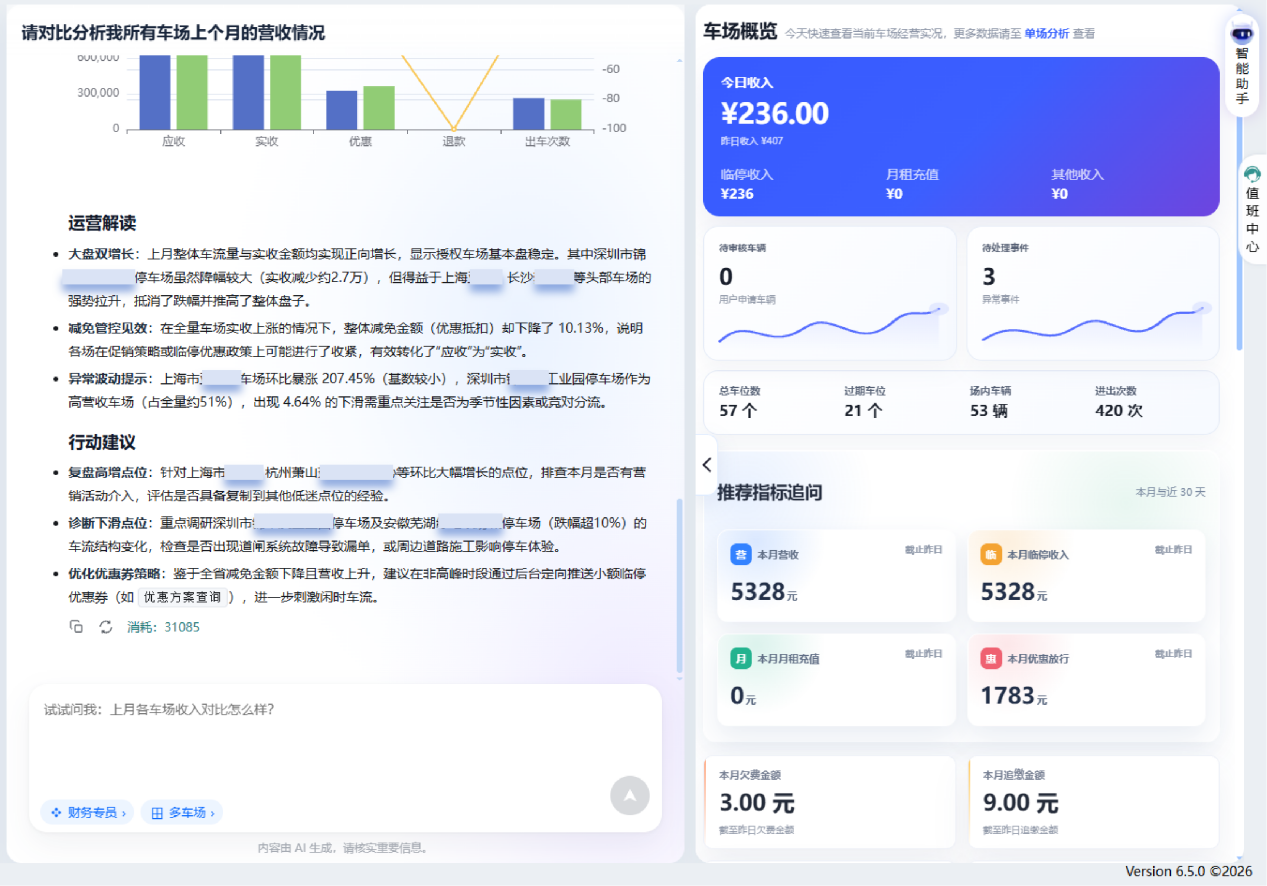Click the 消耗: 31085 token count
Viewport: 1267px width, 886px height.
click(163, 627)
